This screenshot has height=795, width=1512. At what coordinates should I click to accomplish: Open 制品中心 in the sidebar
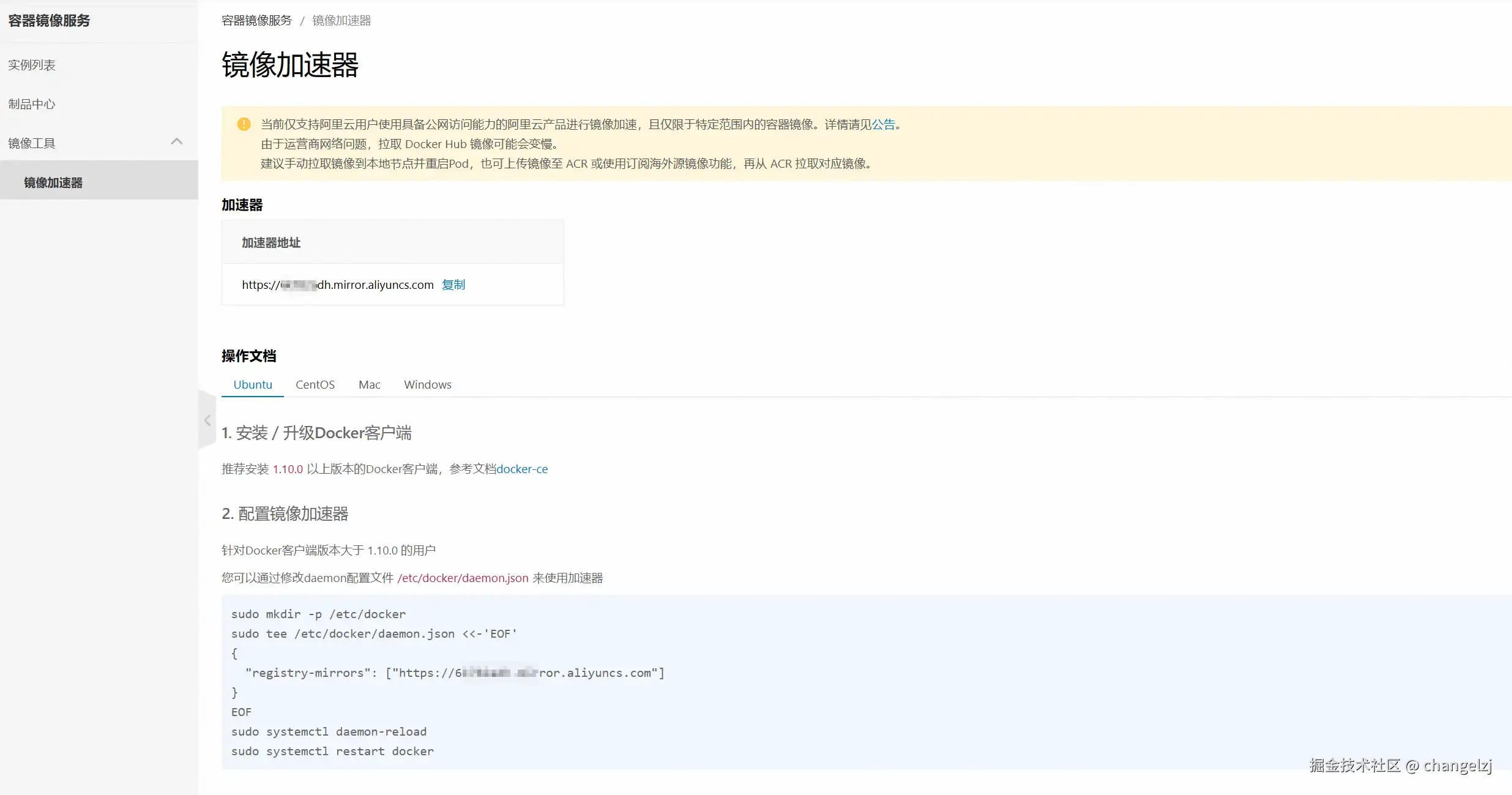pyautogui.click(x=32, y=104)
